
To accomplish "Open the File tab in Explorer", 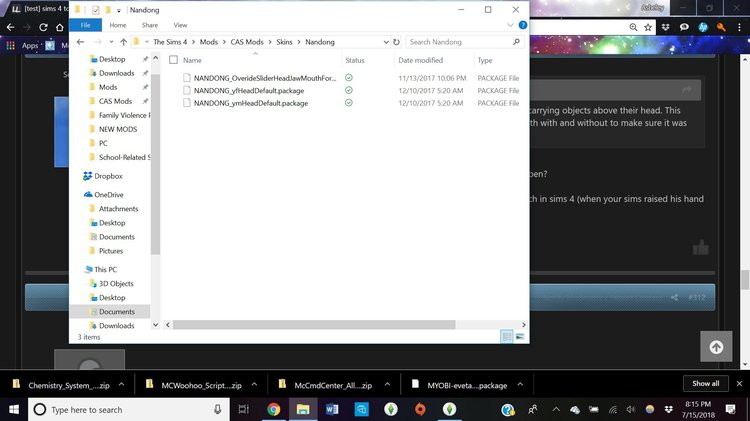I will coord(85,25).
